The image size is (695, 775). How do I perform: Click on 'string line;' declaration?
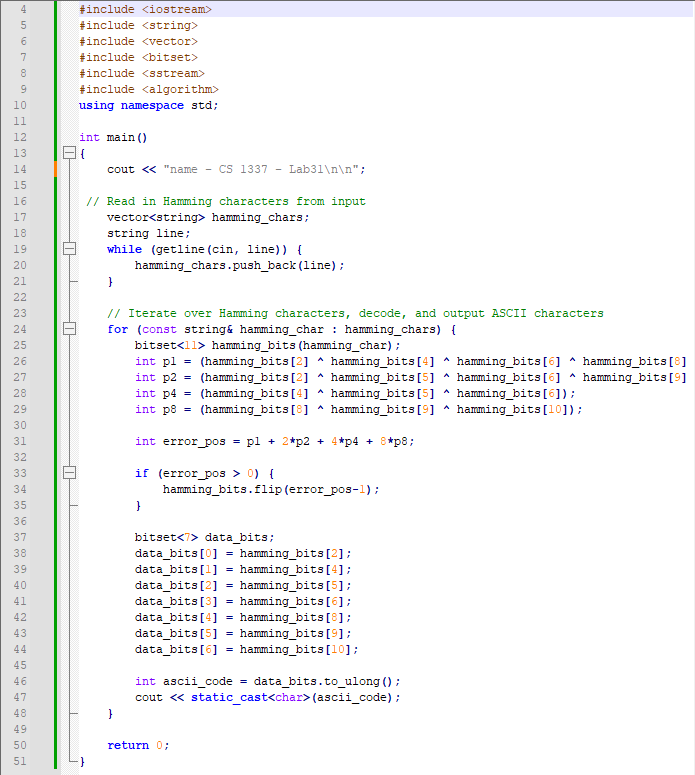click(x=149, y=233)
